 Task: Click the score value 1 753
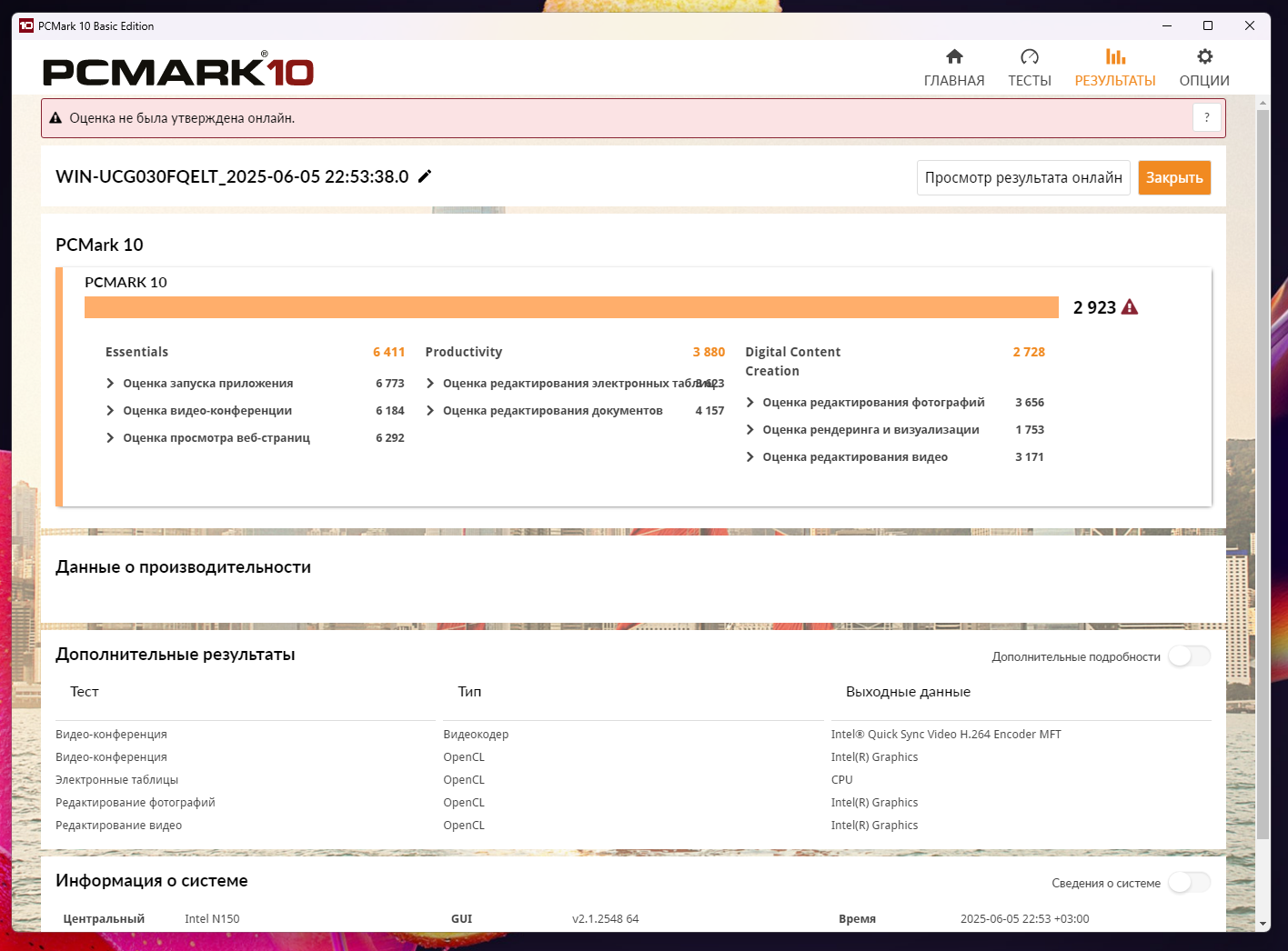(1030, 430)
